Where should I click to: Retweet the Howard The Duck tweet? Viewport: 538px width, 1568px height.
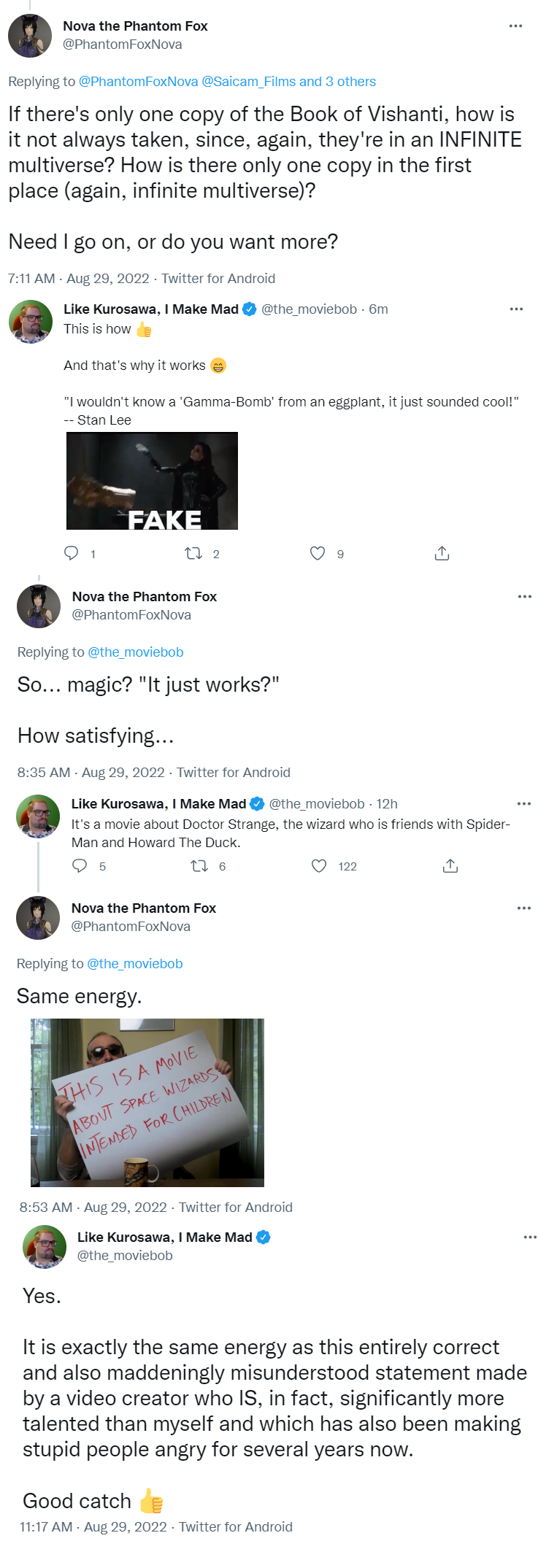[199, 866]
